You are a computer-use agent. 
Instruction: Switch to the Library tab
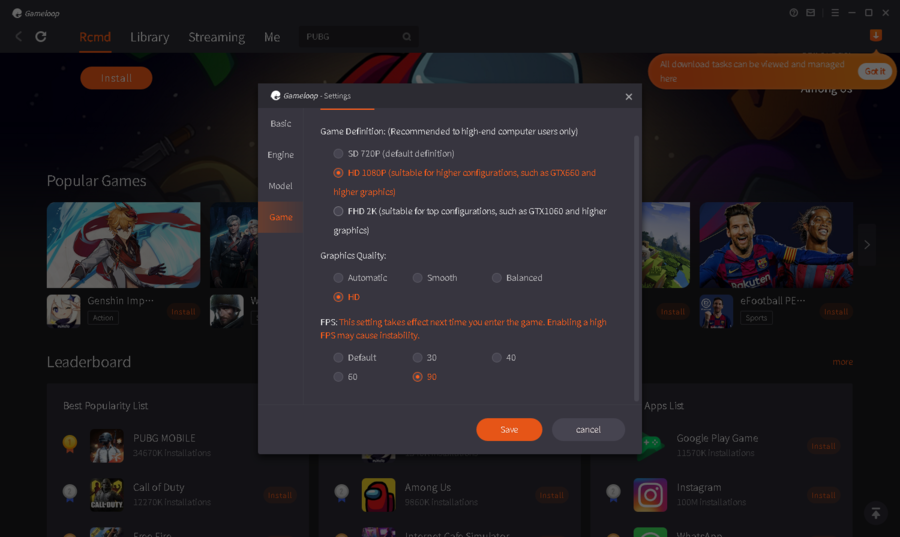[149, 37]
